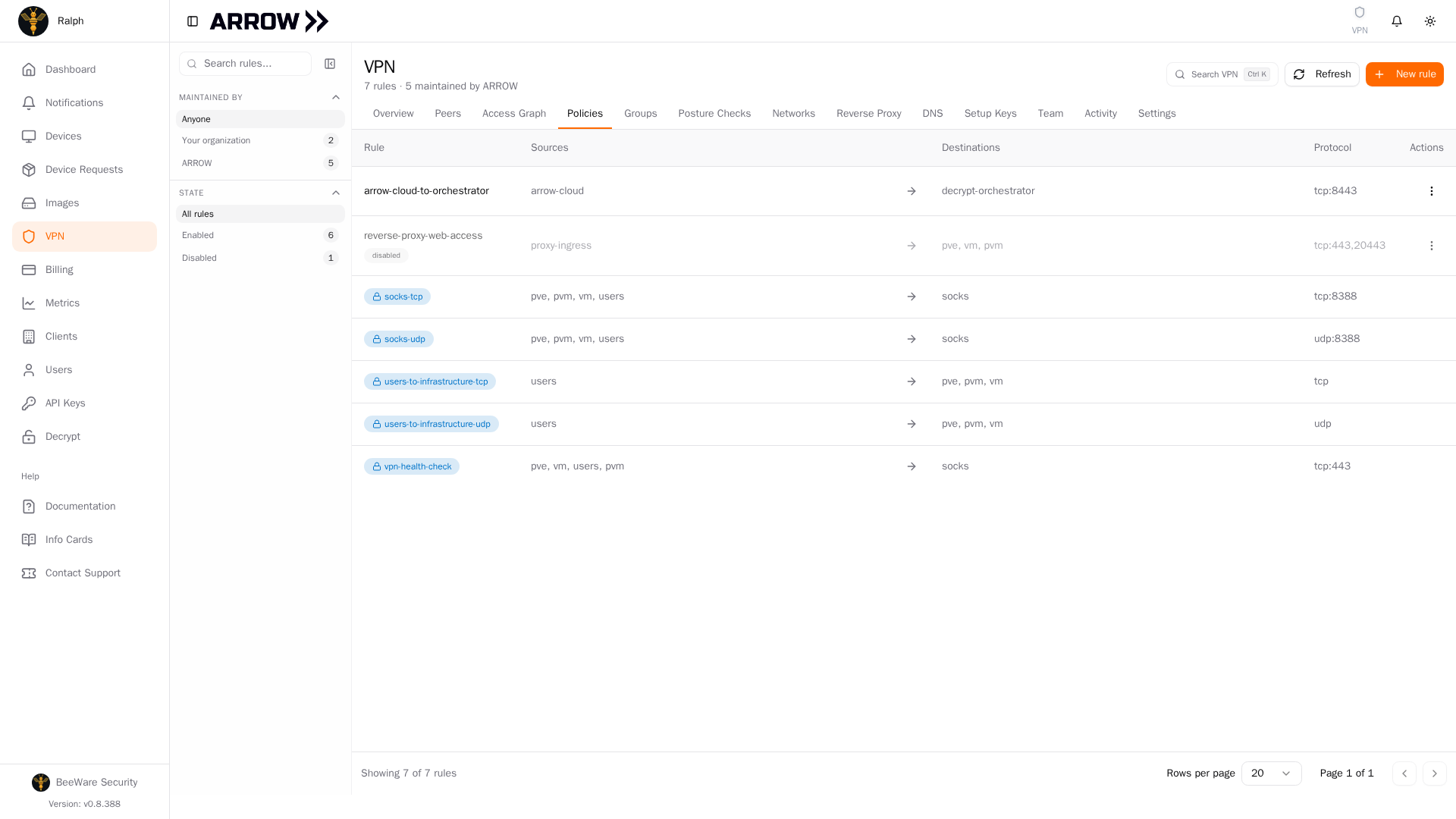Click Ralph's bee avatar

click(33, 21)
